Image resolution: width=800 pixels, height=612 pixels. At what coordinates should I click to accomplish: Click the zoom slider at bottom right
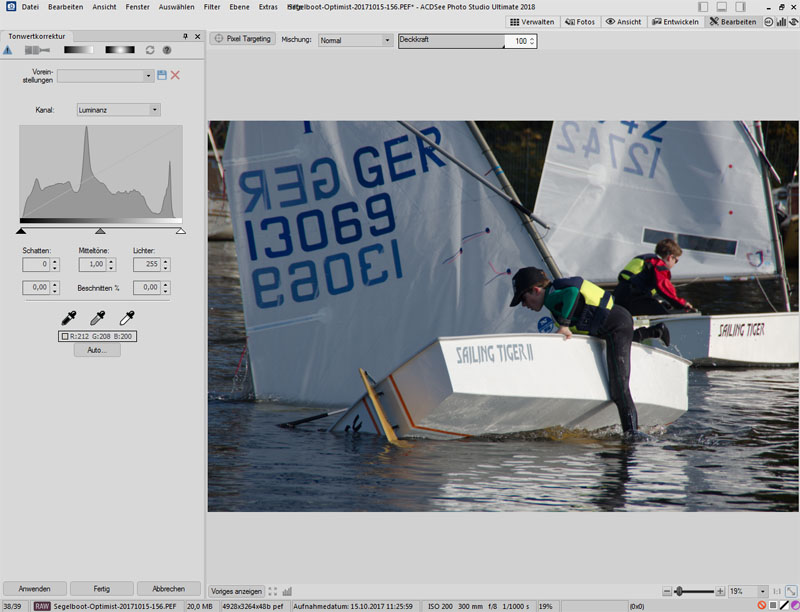(679, 592)
